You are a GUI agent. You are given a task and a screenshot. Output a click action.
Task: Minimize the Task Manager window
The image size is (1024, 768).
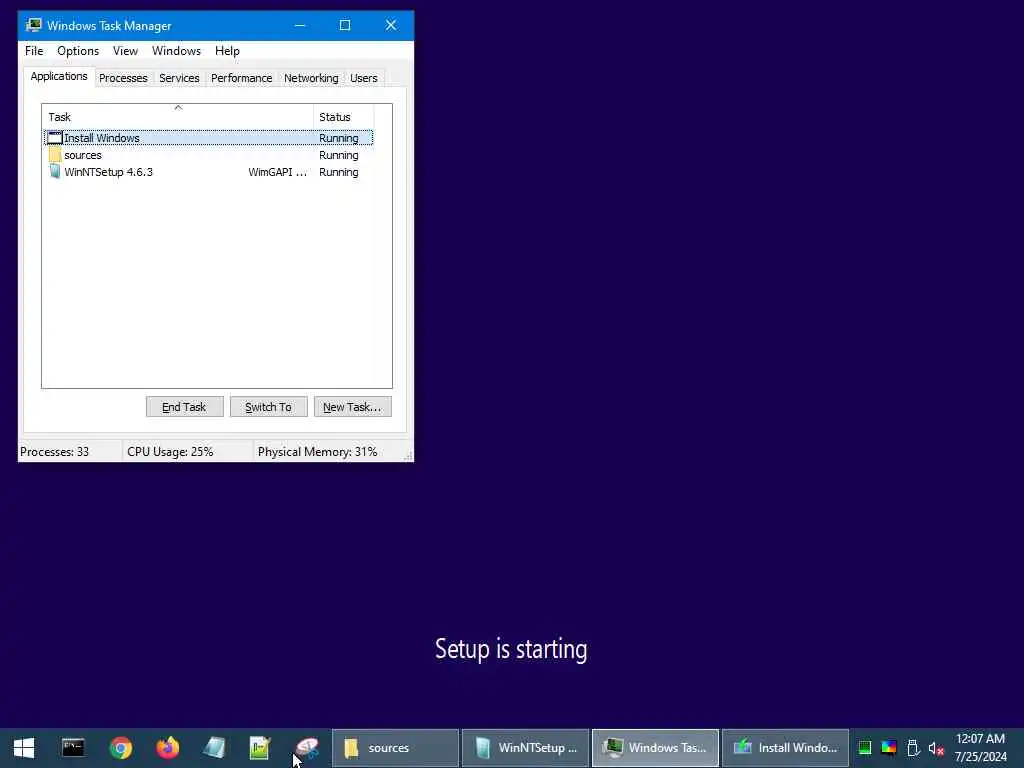click(x=300, y=25)
